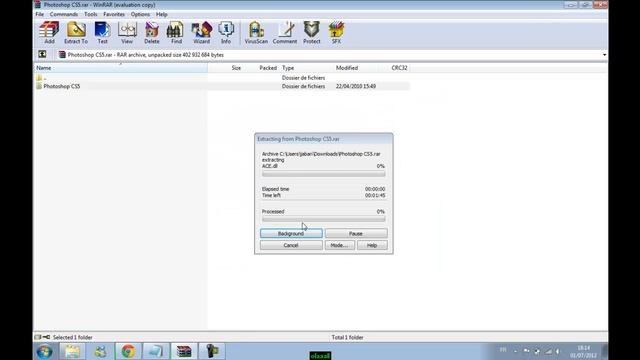Image resolution: width=640 pixels, height=360 pixels.
Task: Click the Add toolbar icon
Action: [49, 33]
